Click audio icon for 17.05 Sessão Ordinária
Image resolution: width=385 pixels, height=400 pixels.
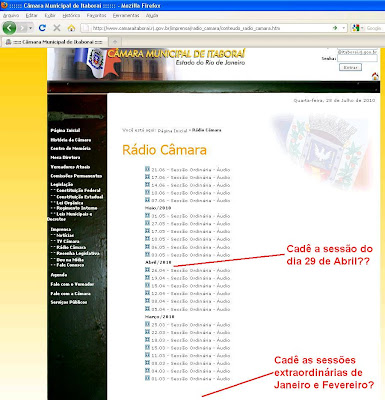[147, 231]
